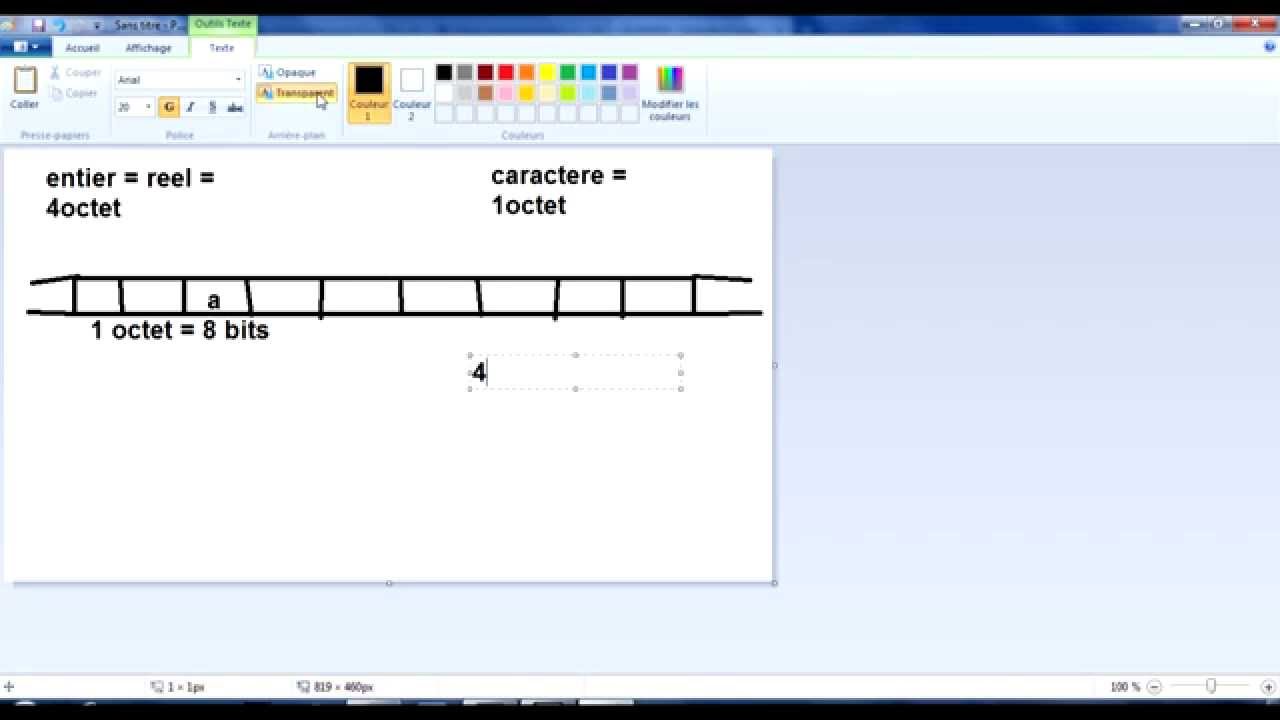Screen dimensions: 1280x720
Task: Click the save icon in title bar
Action: click(x=39, y=25)
